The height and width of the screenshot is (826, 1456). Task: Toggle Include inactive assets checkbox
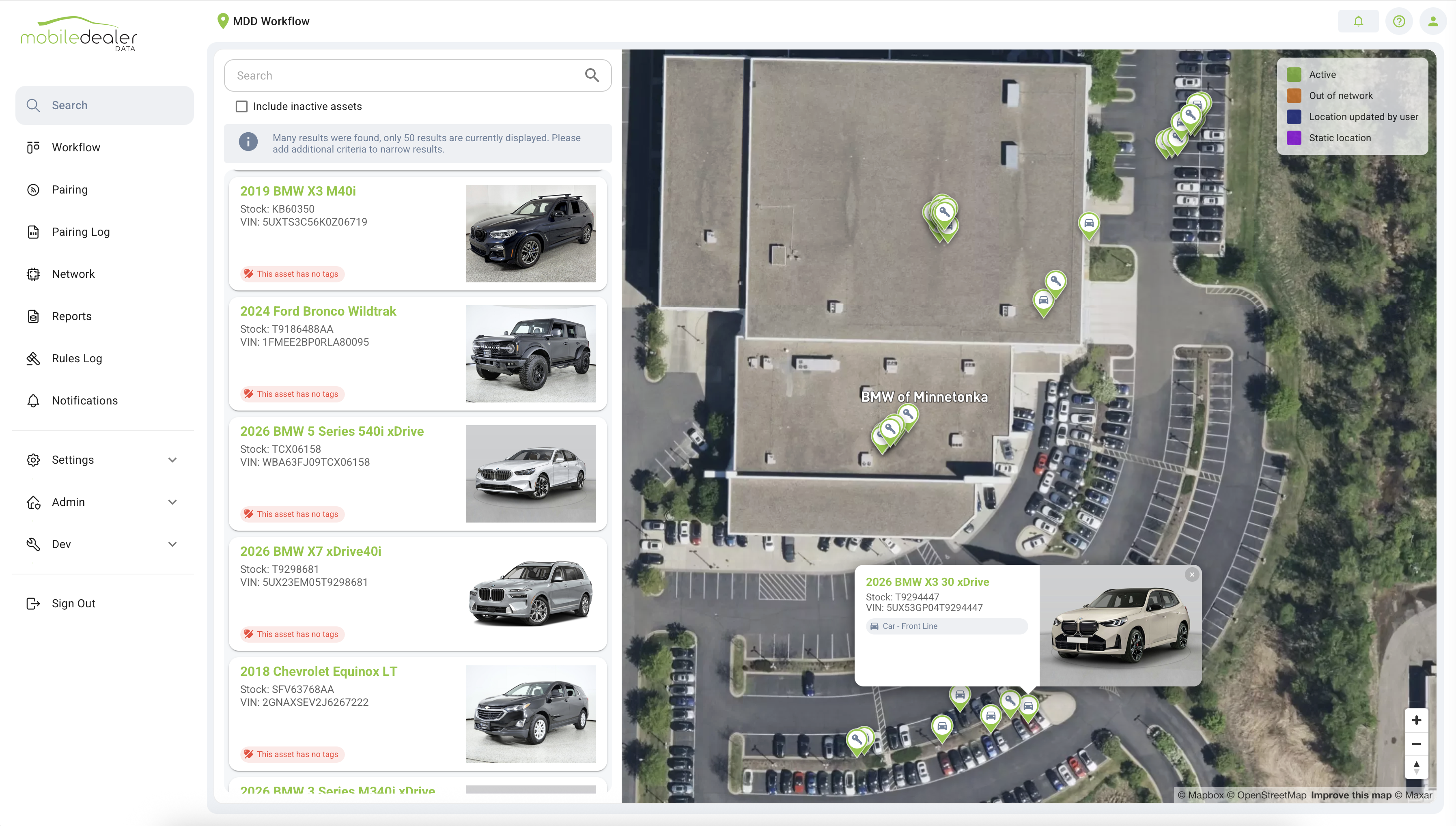click(x=242, y=106)
